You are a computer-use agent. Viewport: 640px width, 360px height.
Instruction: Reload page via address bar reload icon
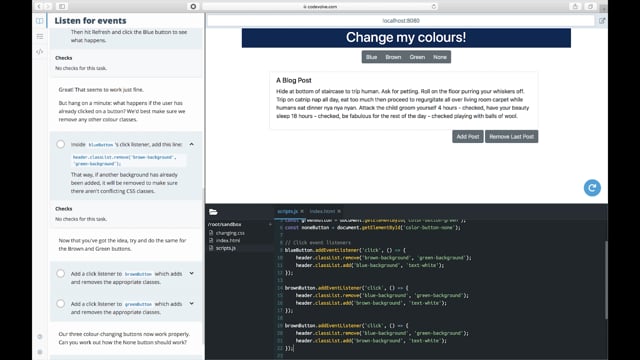(x=433, y=7)
